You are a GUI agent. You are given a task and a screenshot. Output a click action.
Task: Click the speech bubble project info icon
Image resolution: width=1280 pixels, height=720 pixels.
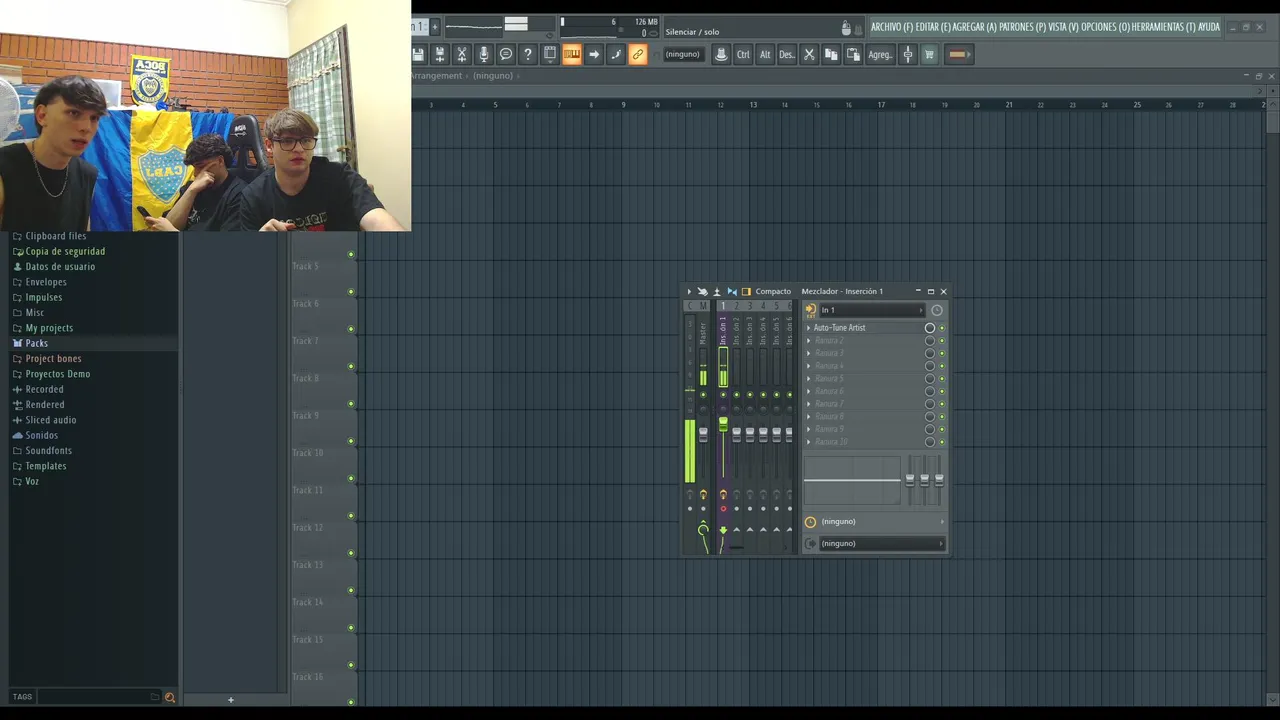506,55
